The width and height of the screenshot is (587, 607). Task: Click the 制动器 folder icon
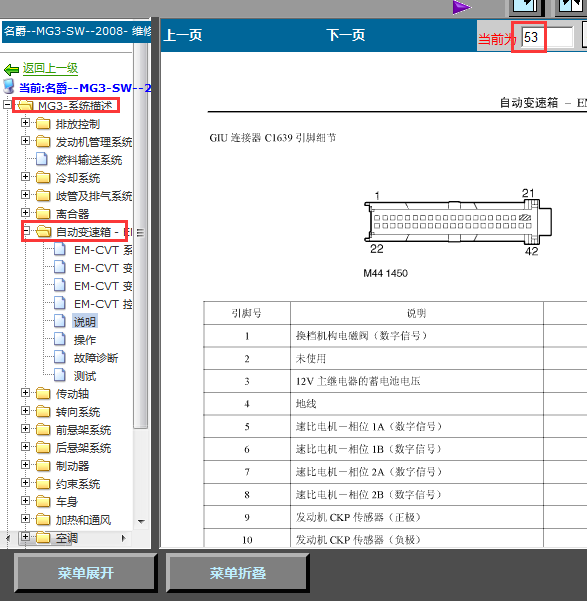(43, 465)
